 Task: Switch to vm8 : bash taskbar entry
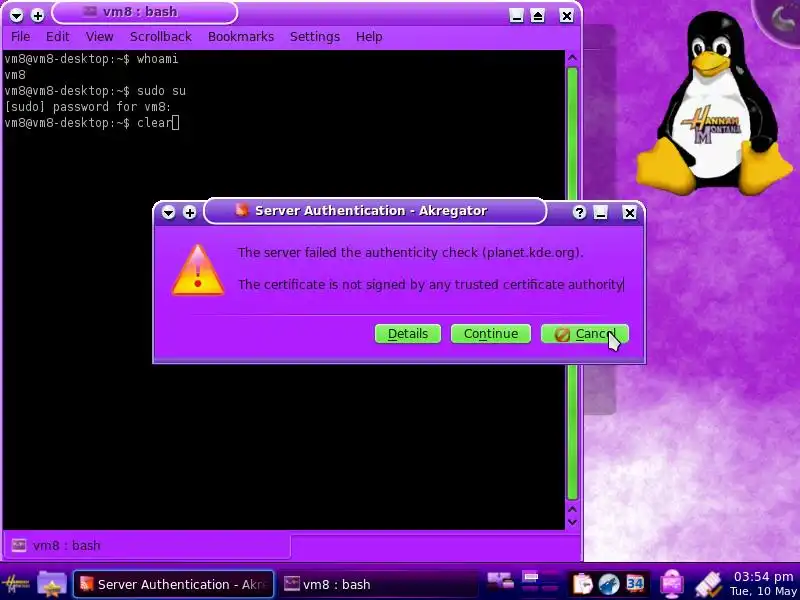click(378, 584)
